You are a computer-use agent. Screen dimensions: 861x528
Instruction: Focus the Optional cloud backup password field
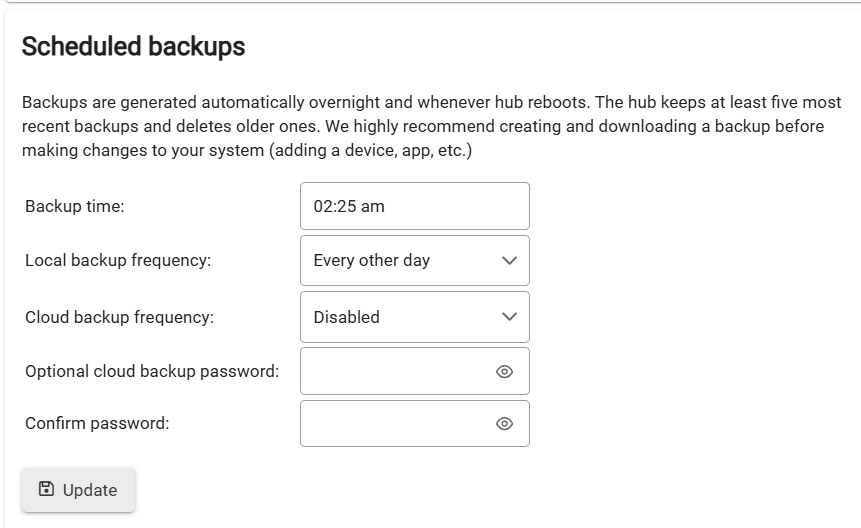pos(396,371)
